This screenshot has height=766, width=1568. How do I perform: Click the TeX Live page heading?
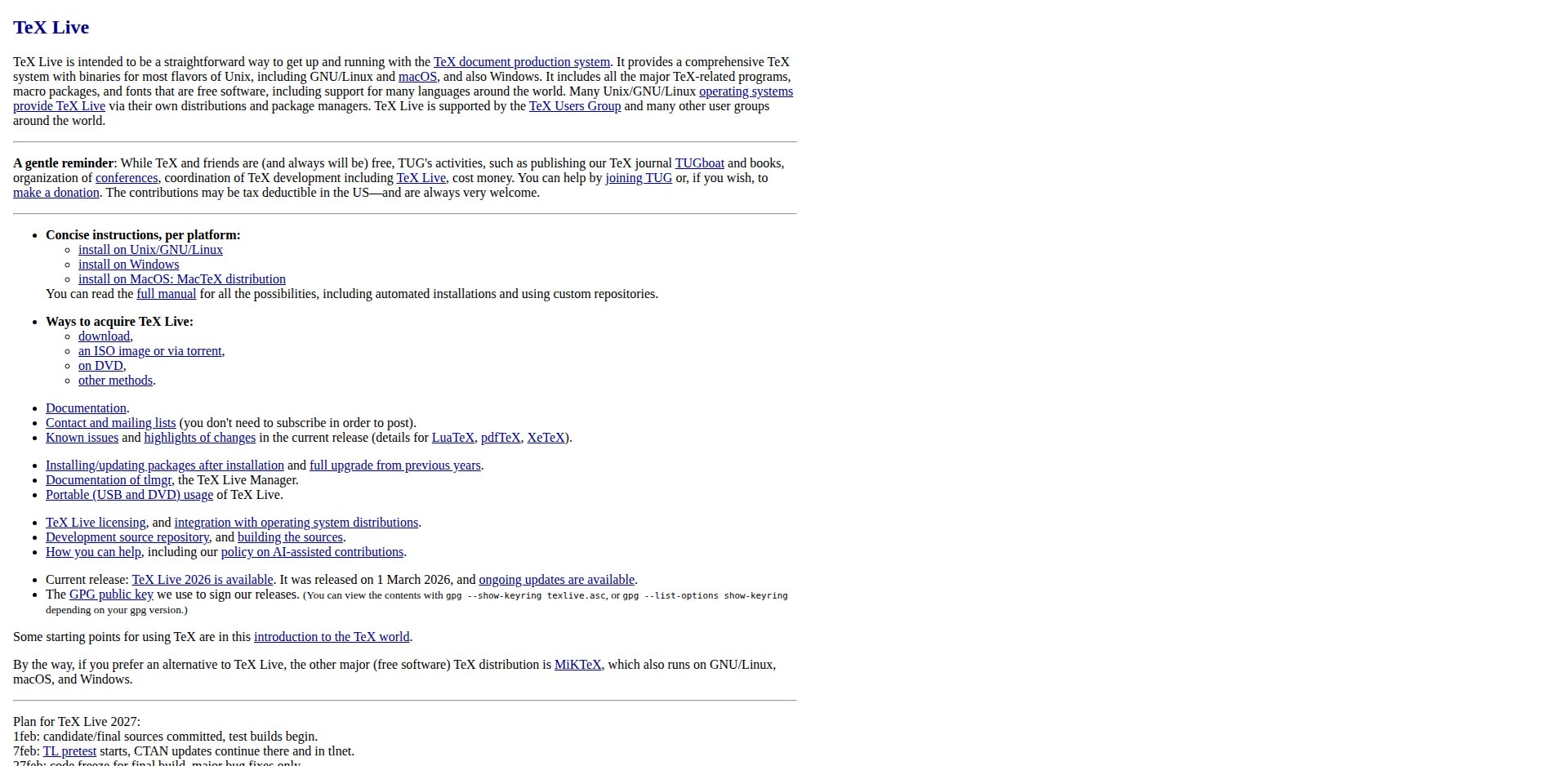coord(51,28)
